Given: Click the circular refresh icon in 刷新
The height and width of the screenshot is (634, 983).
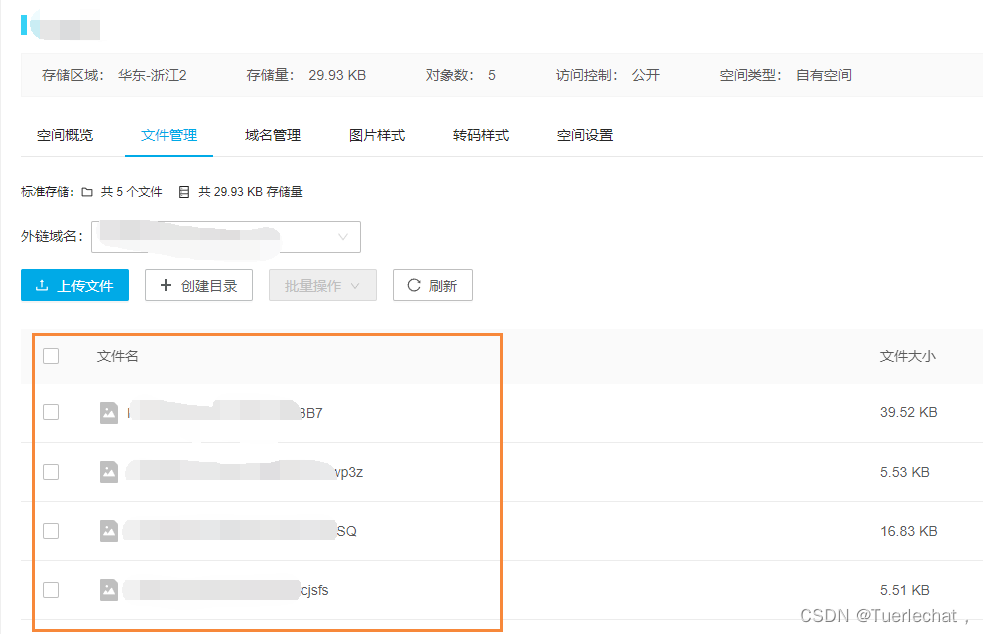Looking at the screenshot, I should (x=414, y=285).
